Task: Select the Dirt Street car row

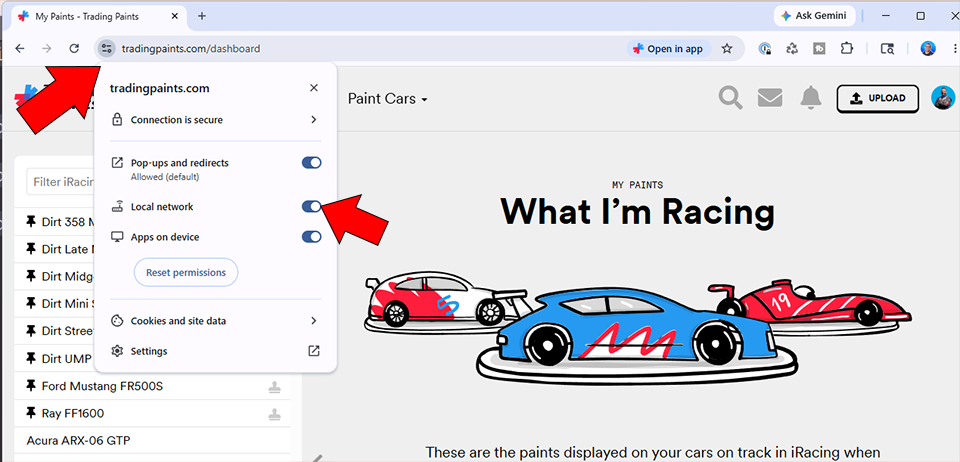Action: tap(55, 331)
